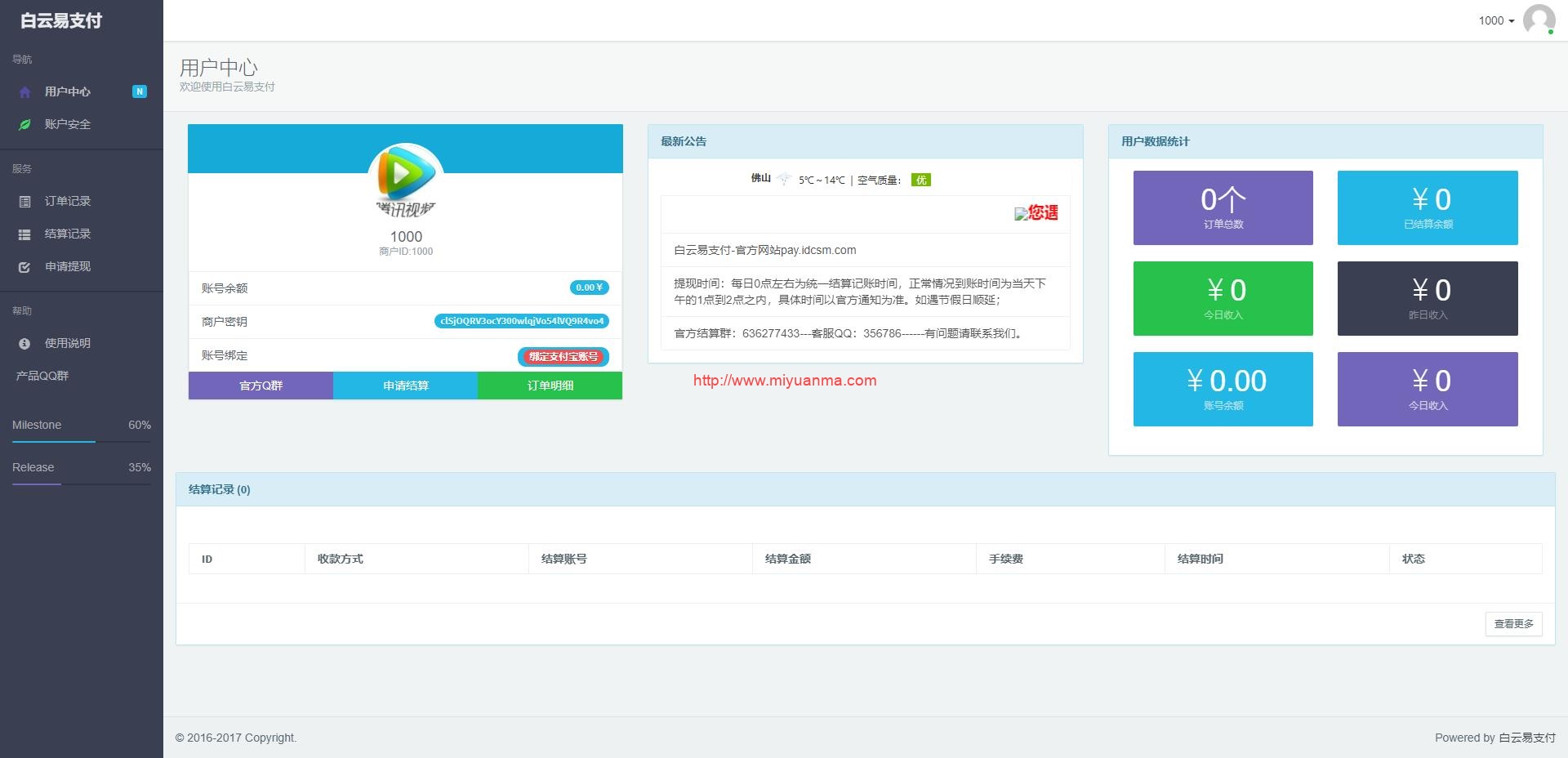Click the 官方Q群 purple button
This screenshot has height=758, width=1568.
click(261, 386)
